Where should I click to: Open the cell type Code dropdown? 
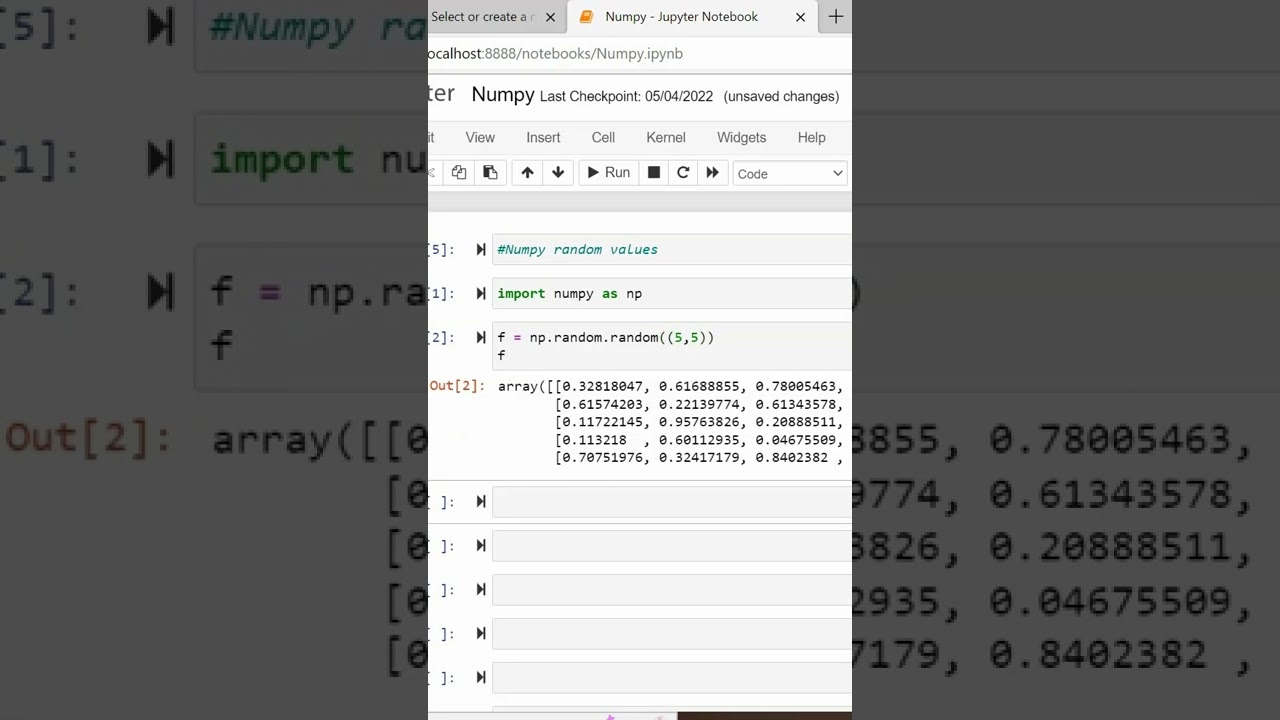tap(790, 174)
